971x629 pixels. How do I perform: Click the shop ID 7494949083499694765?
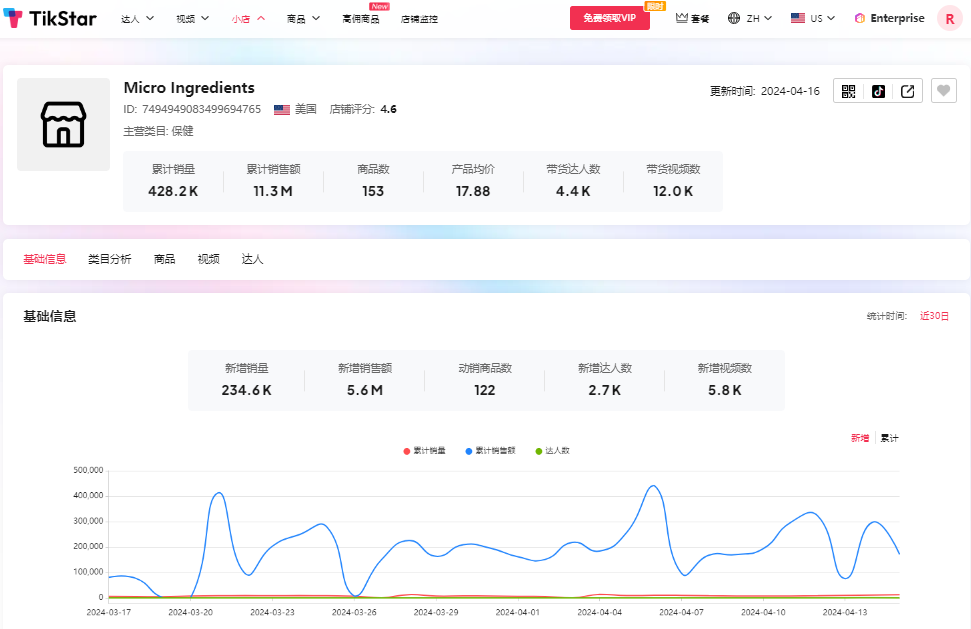pyautogui.click(x=201, y=109)
